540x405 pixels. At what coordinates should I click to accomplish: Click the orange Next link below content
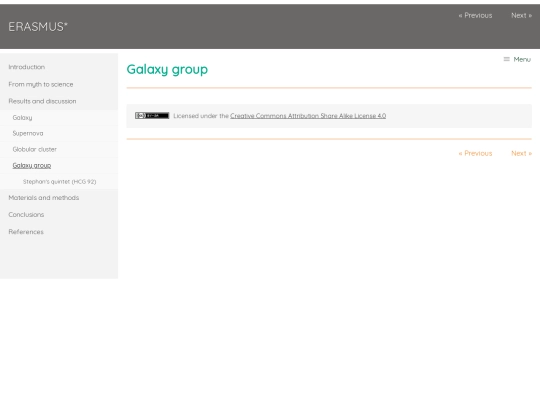[x=521, y=153]
